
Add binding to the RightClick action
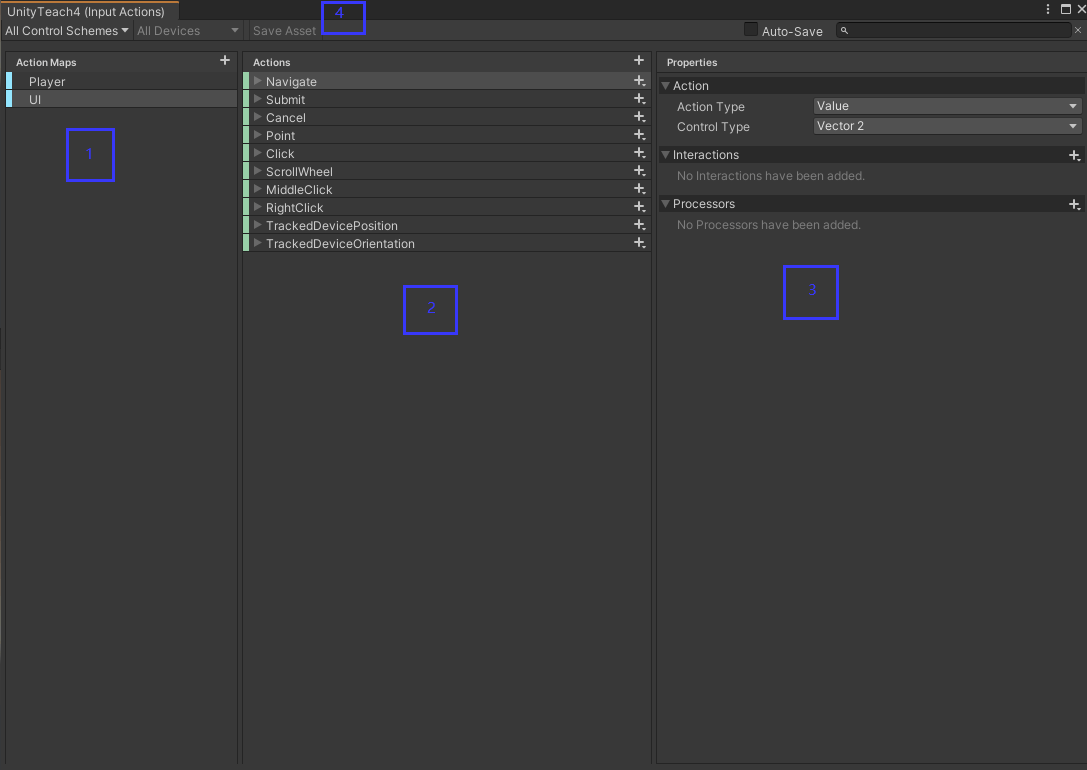point(639,207)
